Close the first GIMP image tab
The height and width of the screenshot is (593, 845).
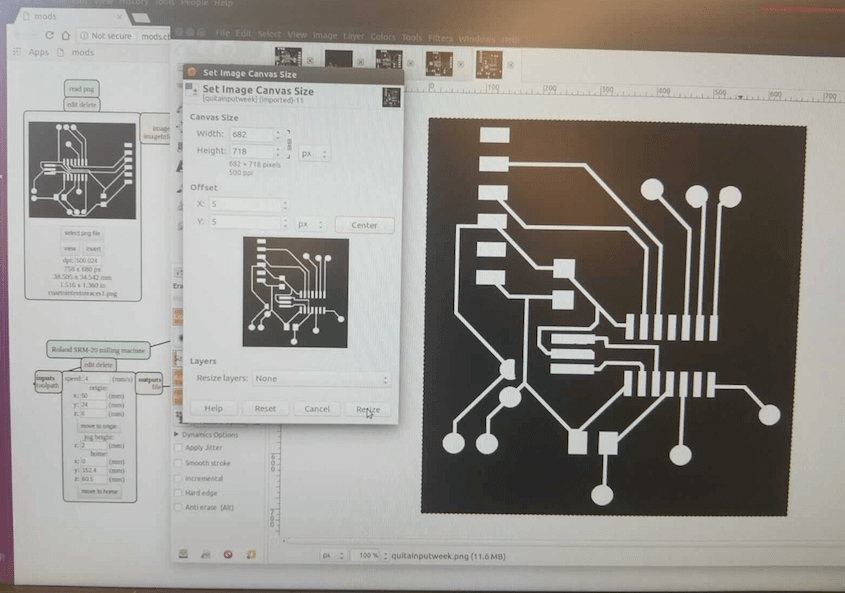click(x=310, y=61)
